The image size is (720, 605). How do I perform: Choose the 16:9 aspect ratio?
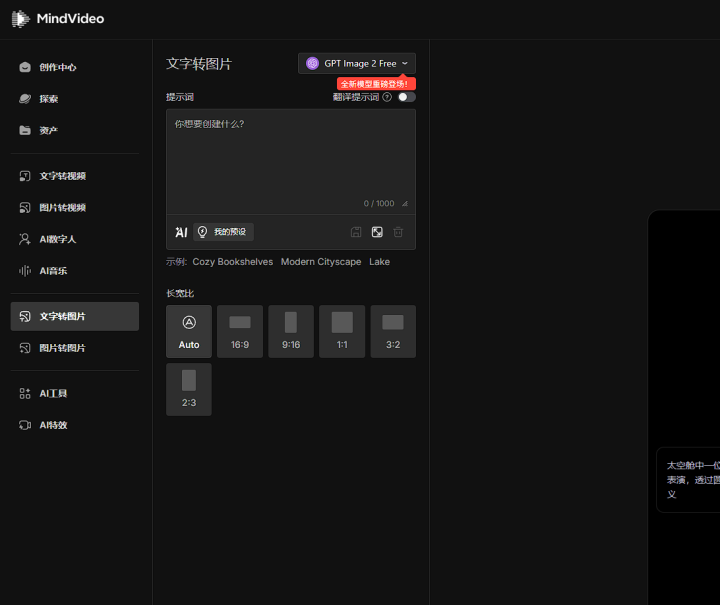[240, 331]
